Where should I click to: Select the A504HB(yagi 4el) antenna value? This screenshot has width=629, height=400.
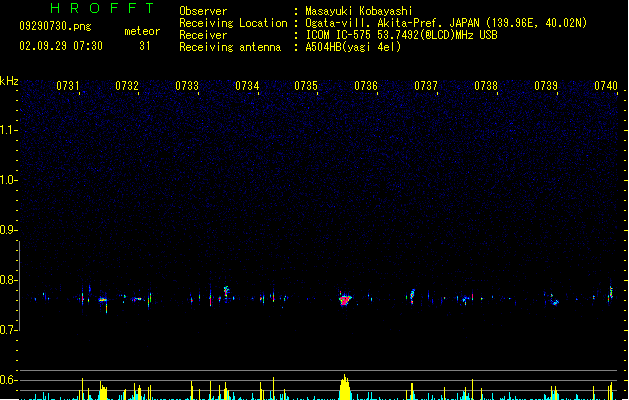353,47
